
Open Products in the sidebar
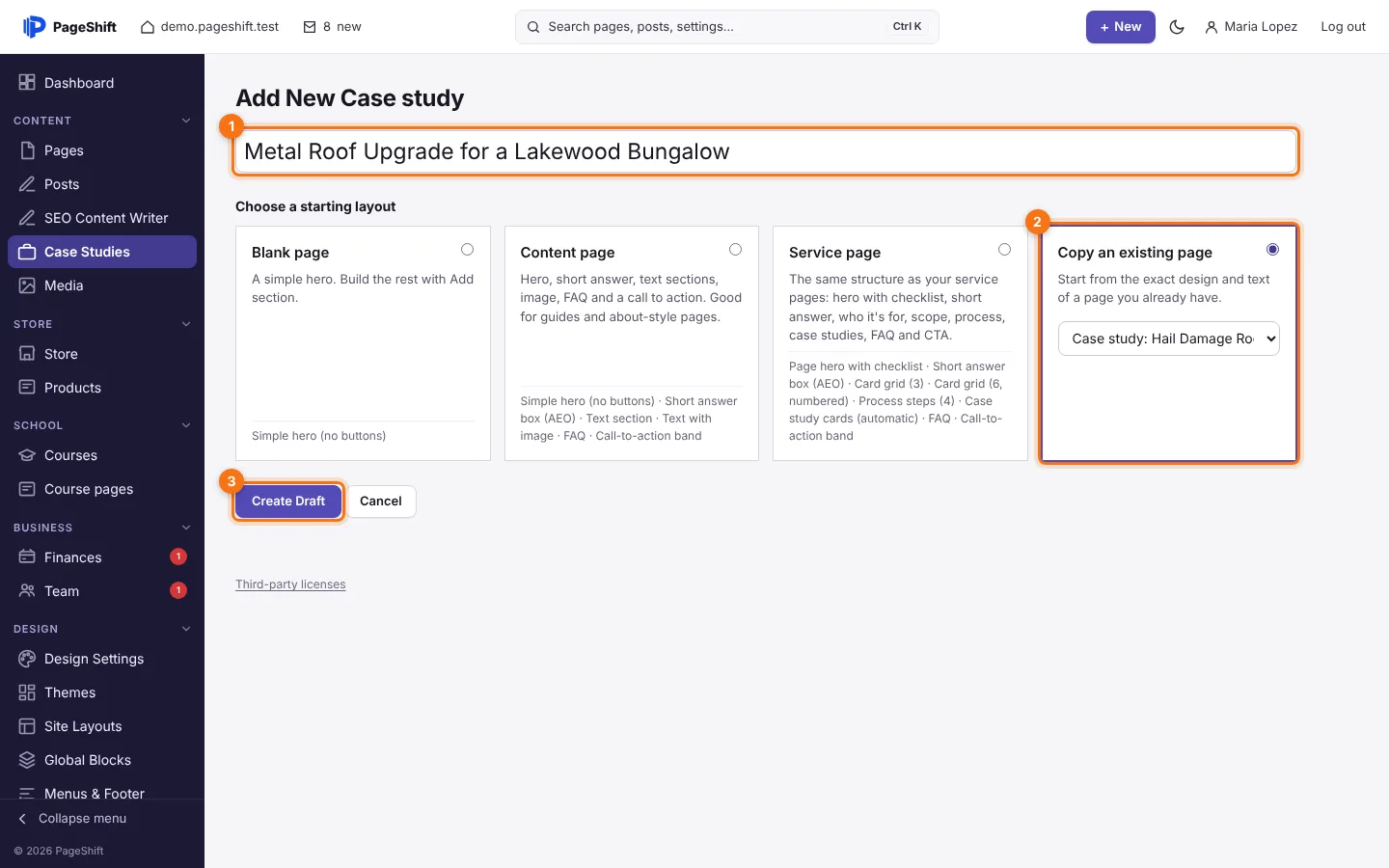point(102,388)
